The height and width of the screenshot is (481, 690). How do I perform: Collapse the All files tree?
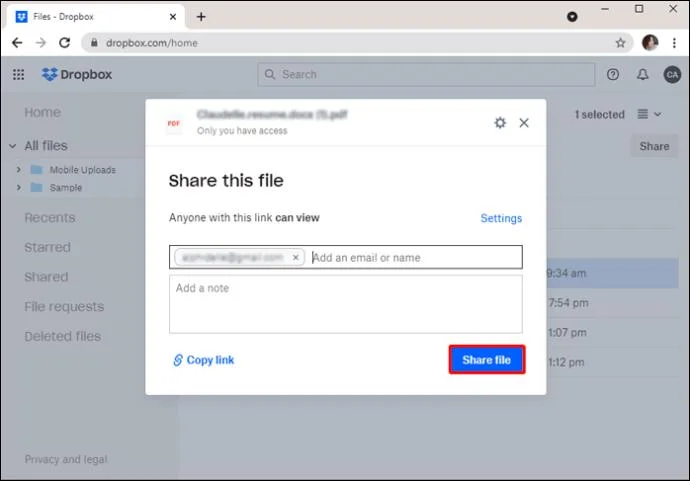13,146
